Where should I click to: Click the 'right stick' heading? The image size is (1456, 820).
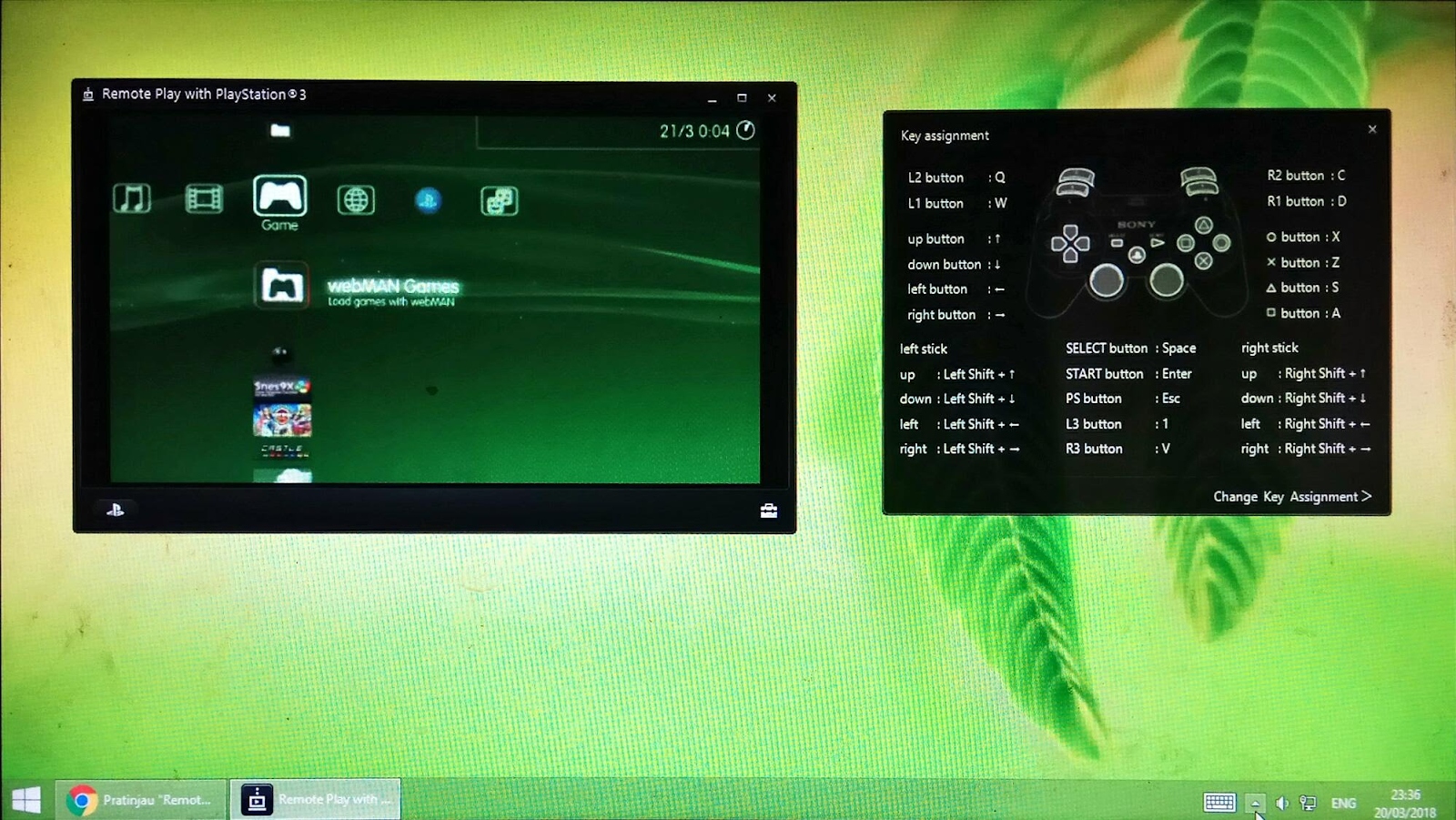(1269, 348)
